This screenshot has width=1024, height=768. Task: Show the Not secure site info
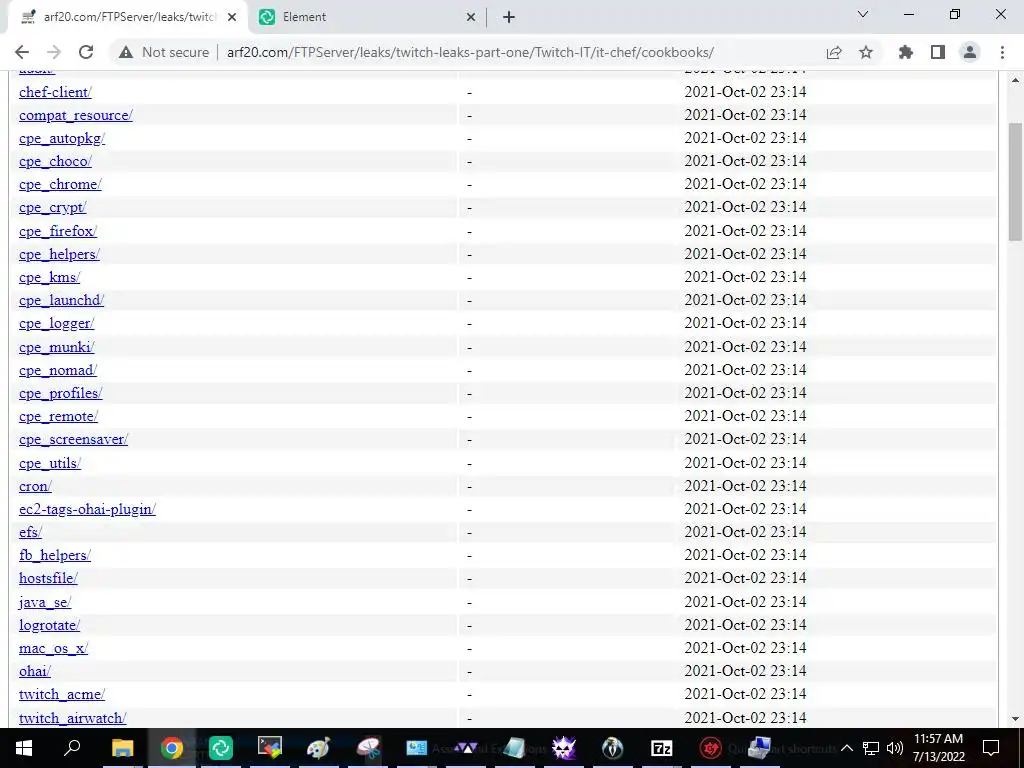tap(164, 52)
